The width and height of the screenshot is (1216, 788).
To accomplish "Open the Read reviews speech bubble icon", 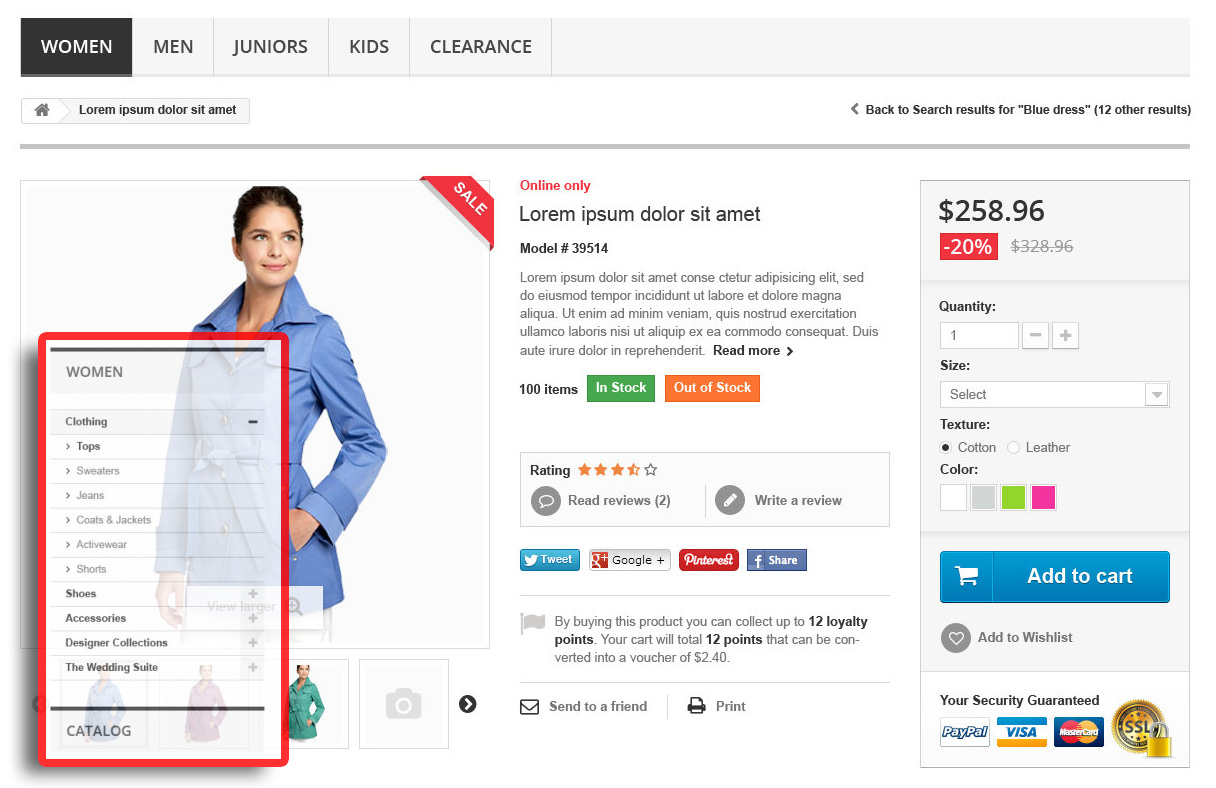I will [x=545, y=500].
